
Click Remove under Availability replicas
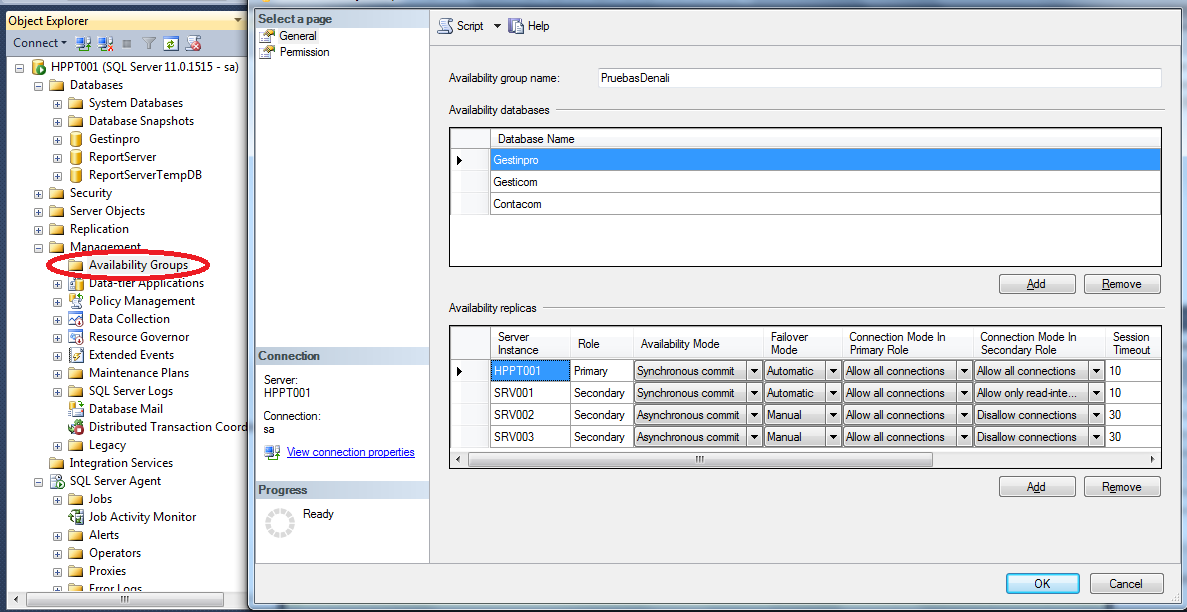click(1122, 487)
